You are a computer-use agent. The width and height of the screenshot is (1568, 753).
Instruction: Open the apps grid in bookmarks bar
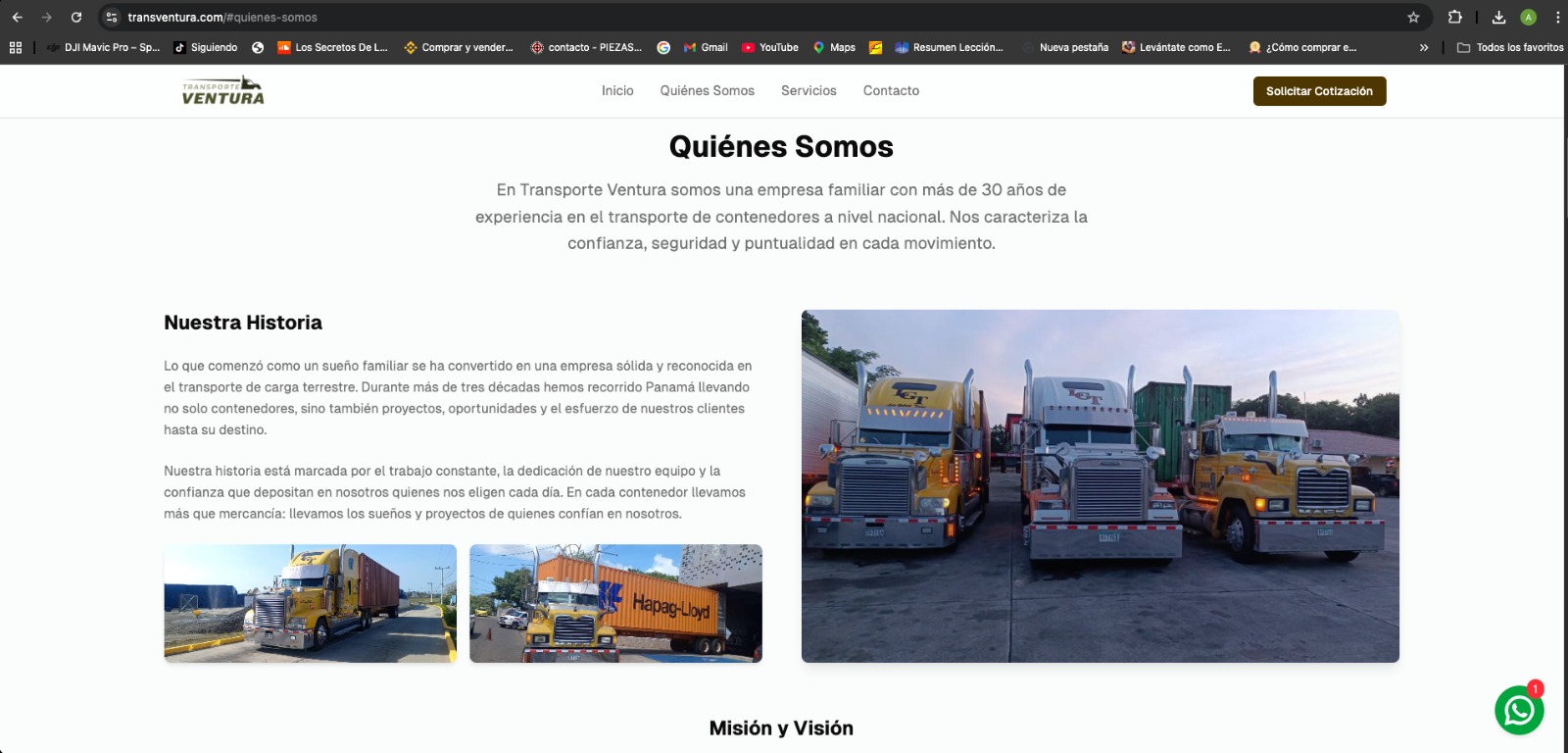(x=16, y=47)
